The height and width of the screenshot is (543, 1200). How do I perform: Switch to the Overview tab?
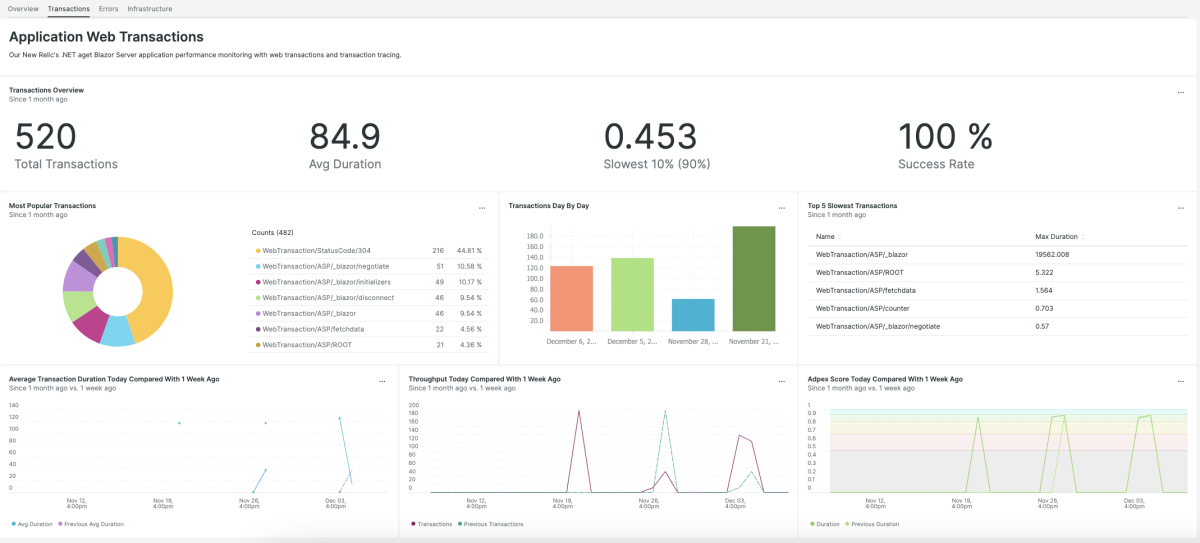(x=23, y=8)
